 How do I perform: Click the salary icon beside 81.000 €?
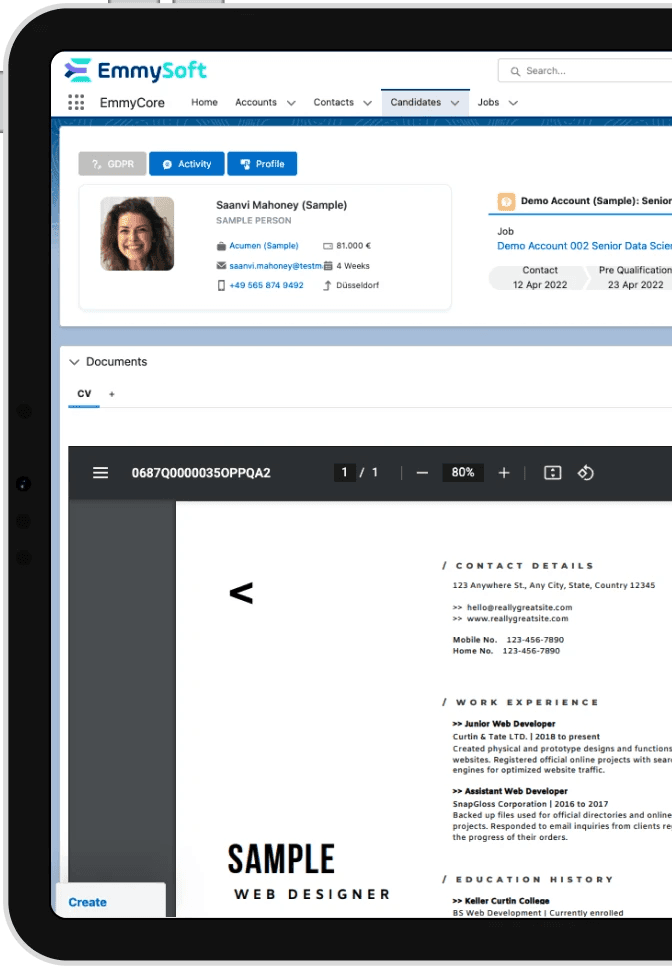click(x=328, y=246)
